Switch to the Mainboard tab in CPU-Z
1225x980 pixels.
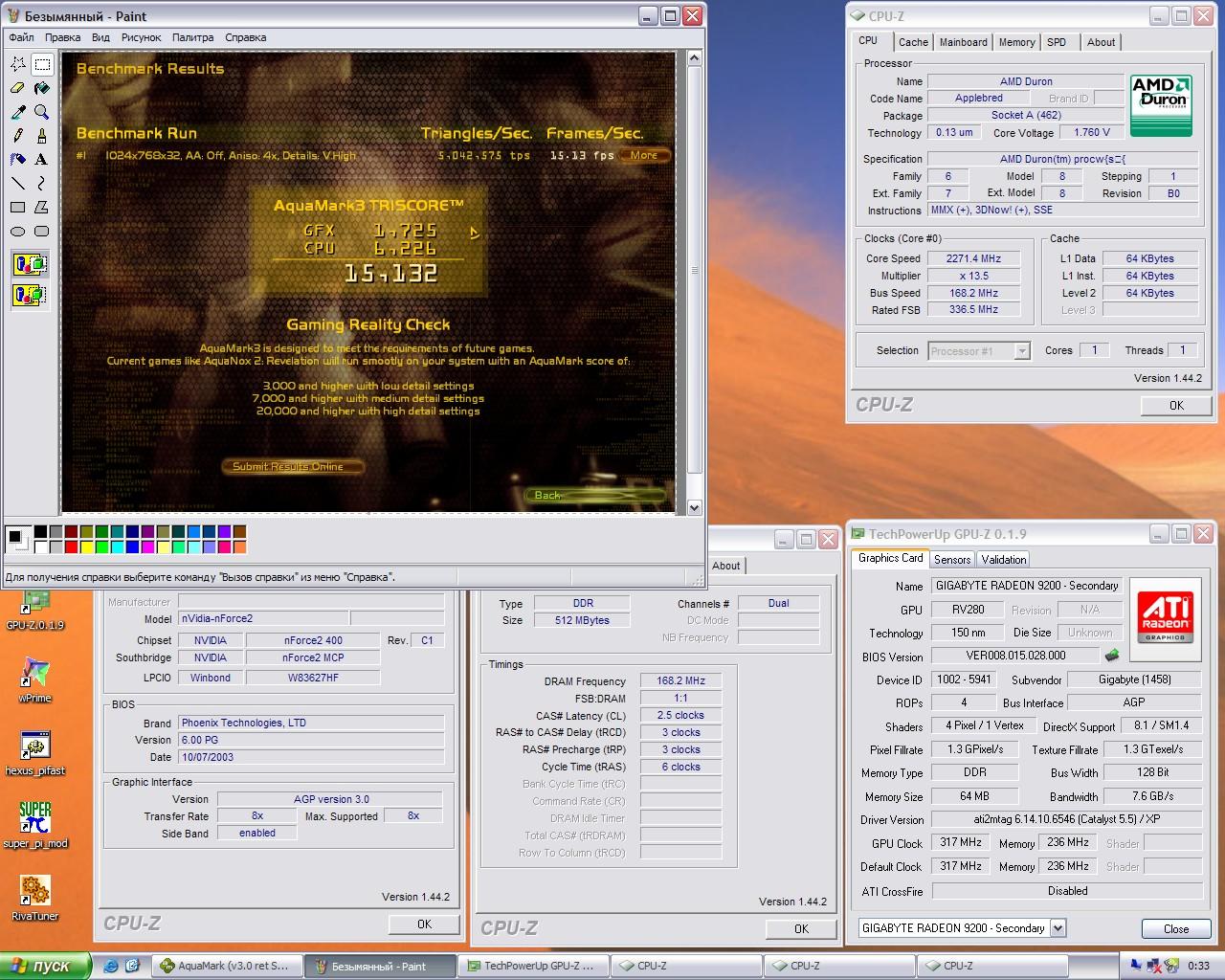coord(963,42)
